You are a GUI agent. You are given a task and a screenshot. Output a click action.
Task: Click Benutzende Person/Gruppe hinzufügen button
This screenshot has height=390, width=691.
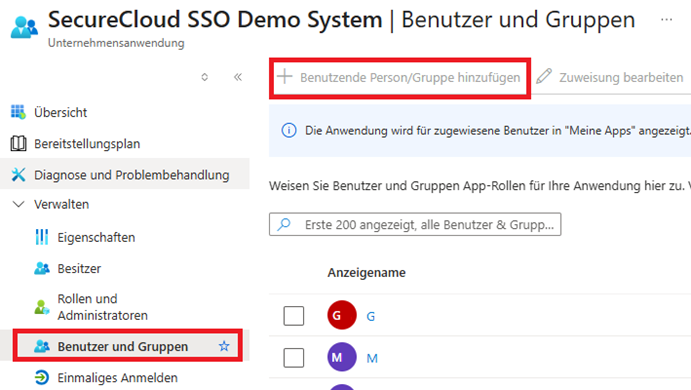point(399,78)
